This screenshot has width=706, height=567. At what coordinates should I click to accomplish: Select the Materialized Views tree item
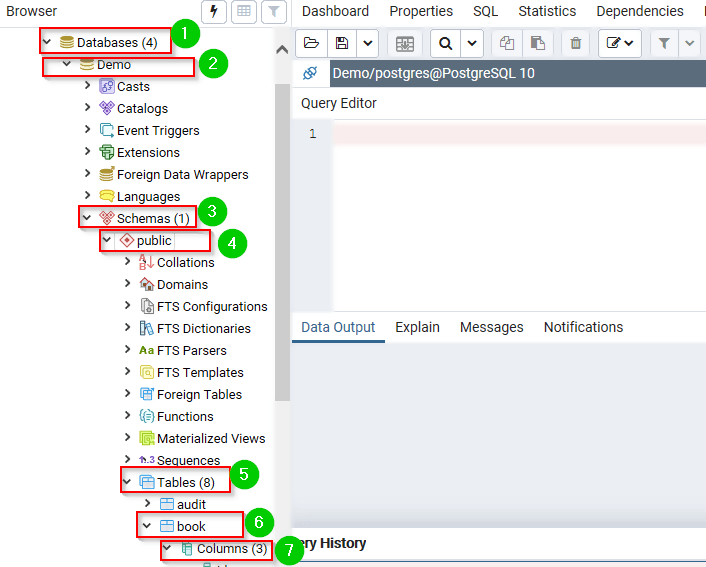pos(211,438)
